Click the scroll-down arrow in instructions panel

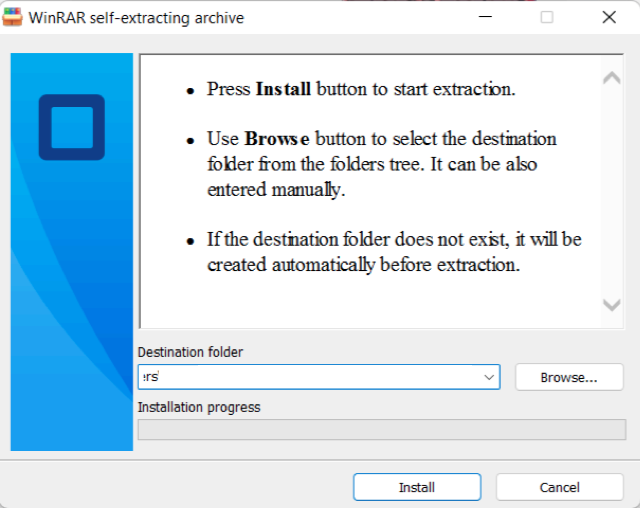[612, 305]
